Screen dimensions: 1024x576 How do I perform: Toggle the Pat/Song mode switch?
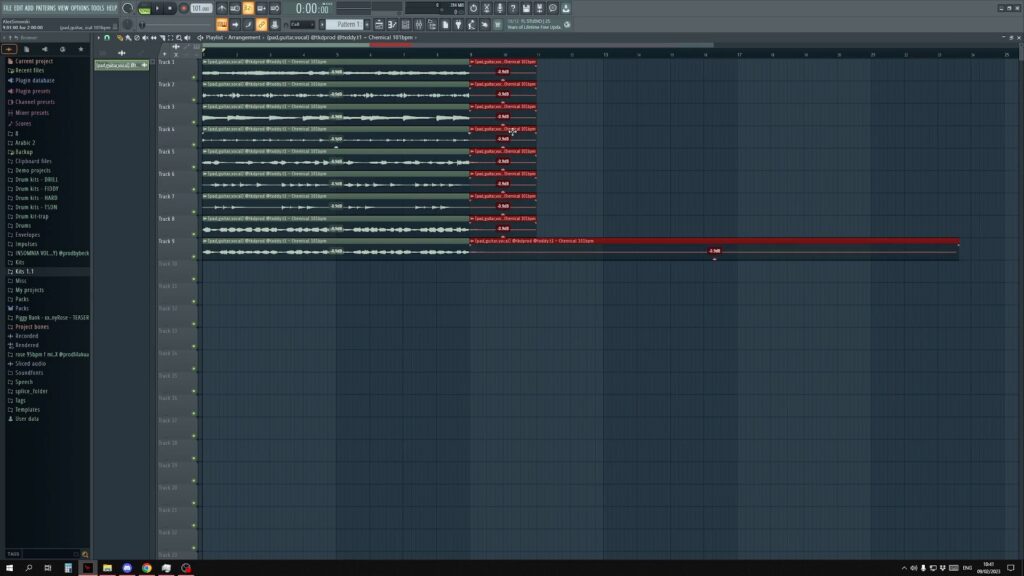pos(144,8)
